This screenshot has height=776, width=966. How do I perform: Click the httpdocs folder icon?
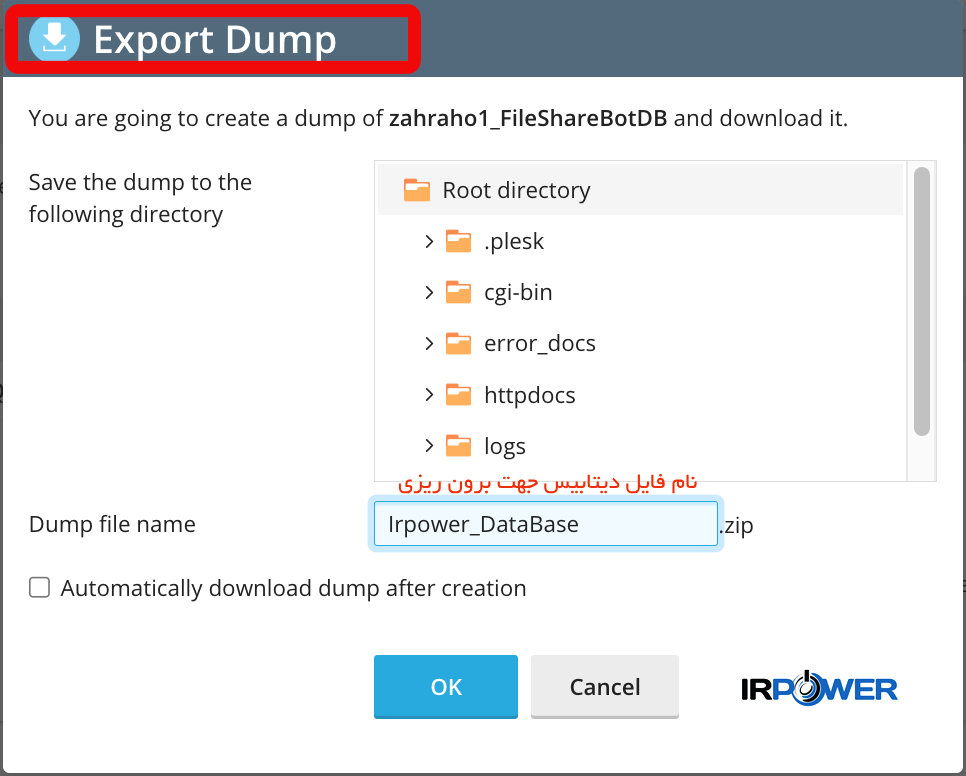(x=458, y=394)
